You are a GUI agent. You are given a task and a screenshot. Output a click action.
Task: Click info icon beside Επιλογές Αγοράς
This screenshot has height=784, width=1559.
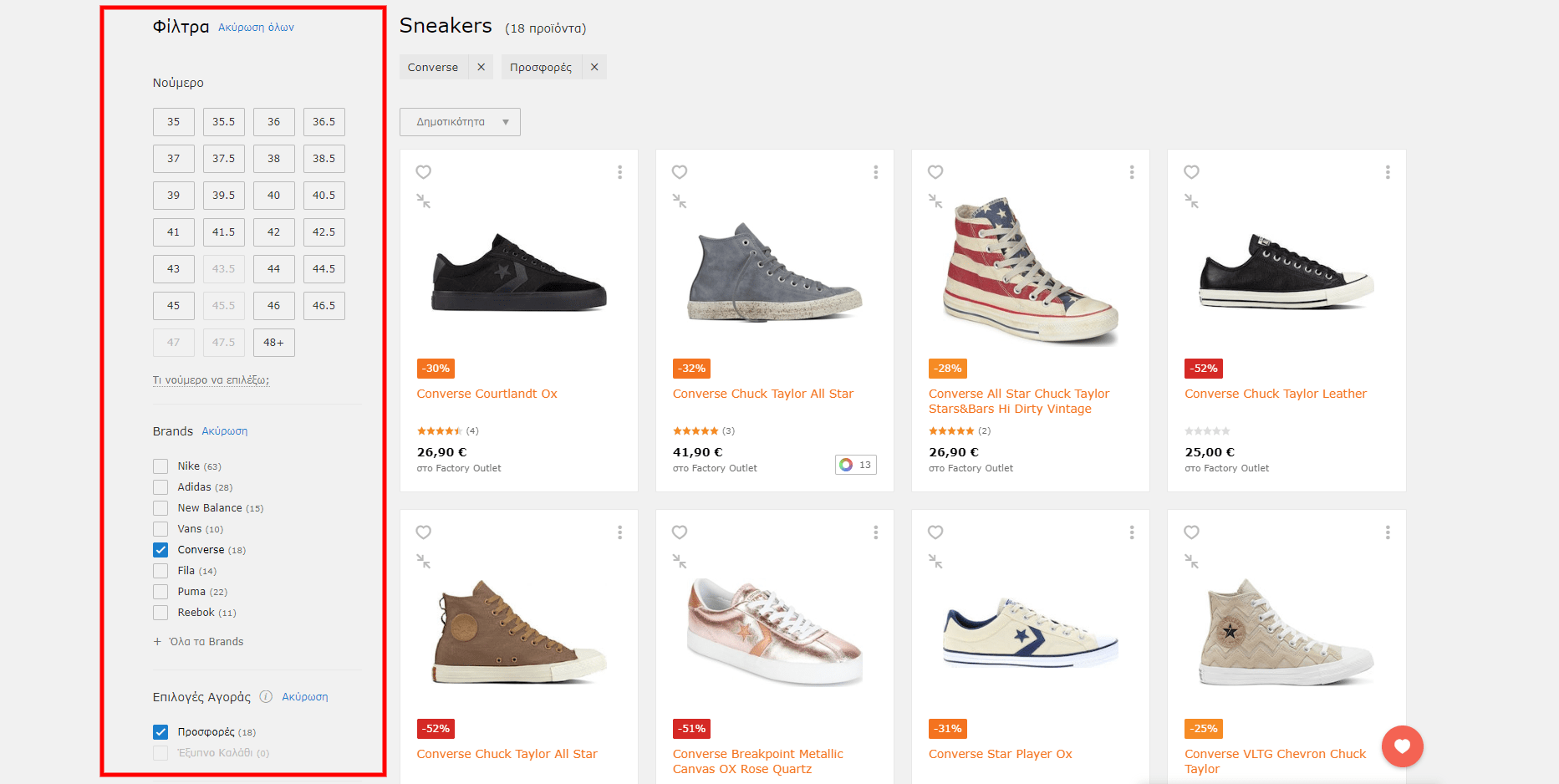coord(266,697)
